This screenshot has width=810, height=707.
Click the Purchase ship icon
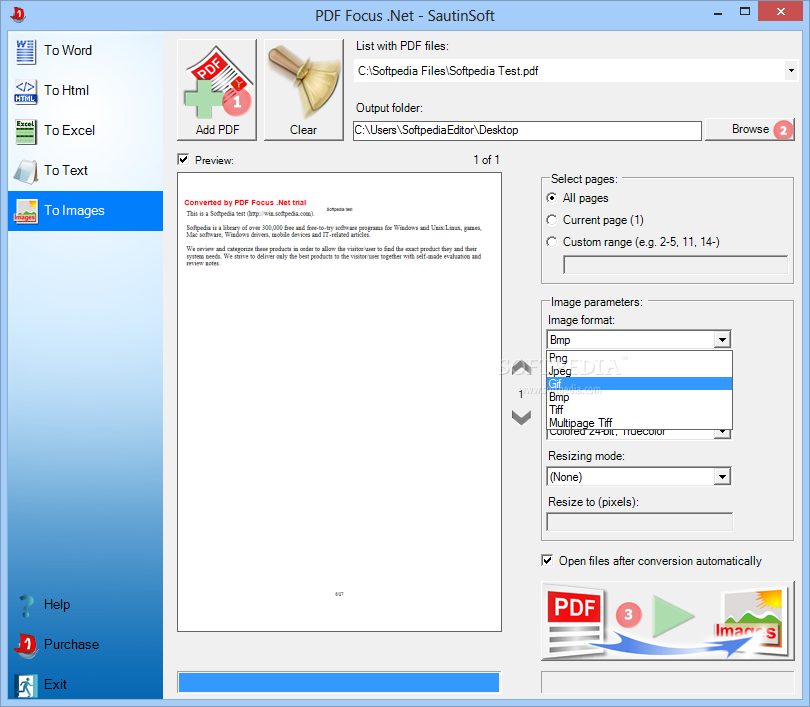pos(25,646)
